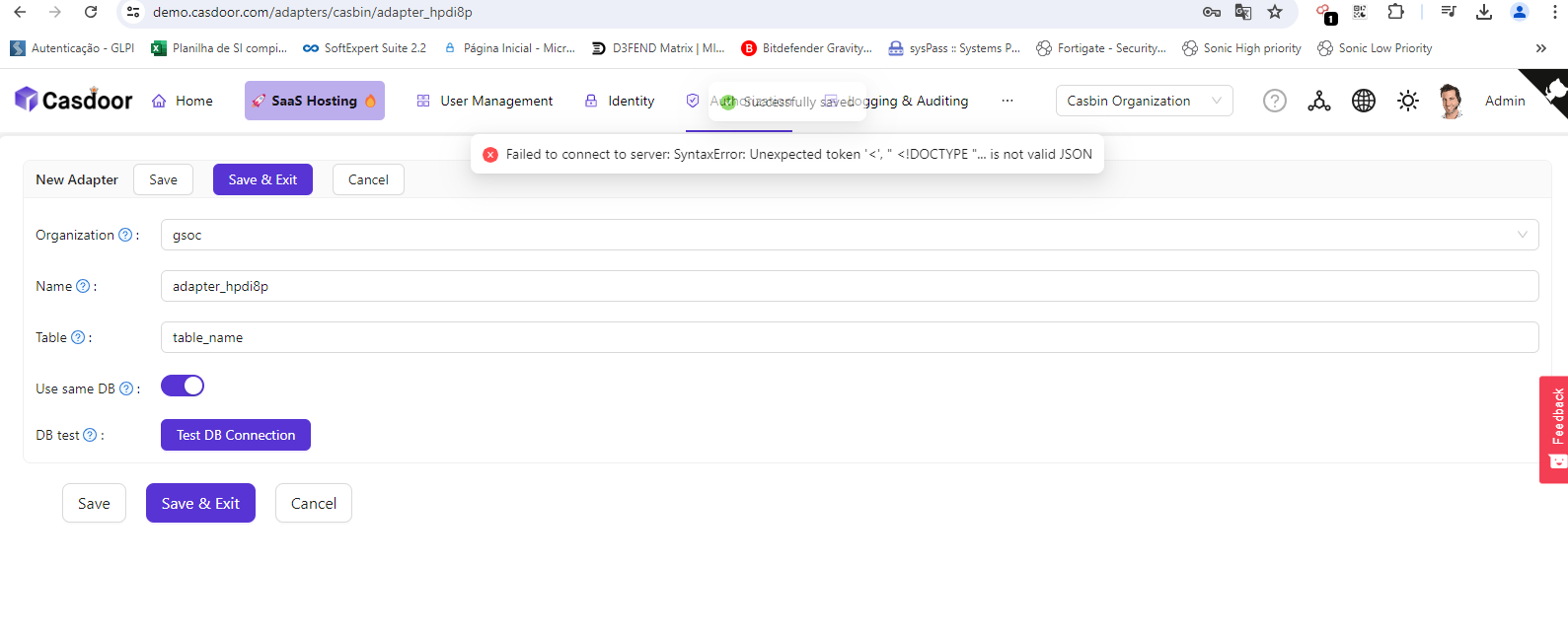Open the browser extensions puzzle icon

[x=1395, y=12]
